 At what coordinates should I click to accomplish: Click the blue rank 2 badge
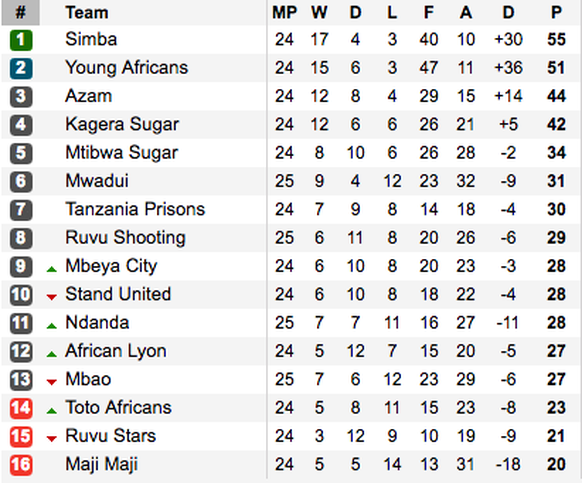pyautogui.click(x=21, y=68)
